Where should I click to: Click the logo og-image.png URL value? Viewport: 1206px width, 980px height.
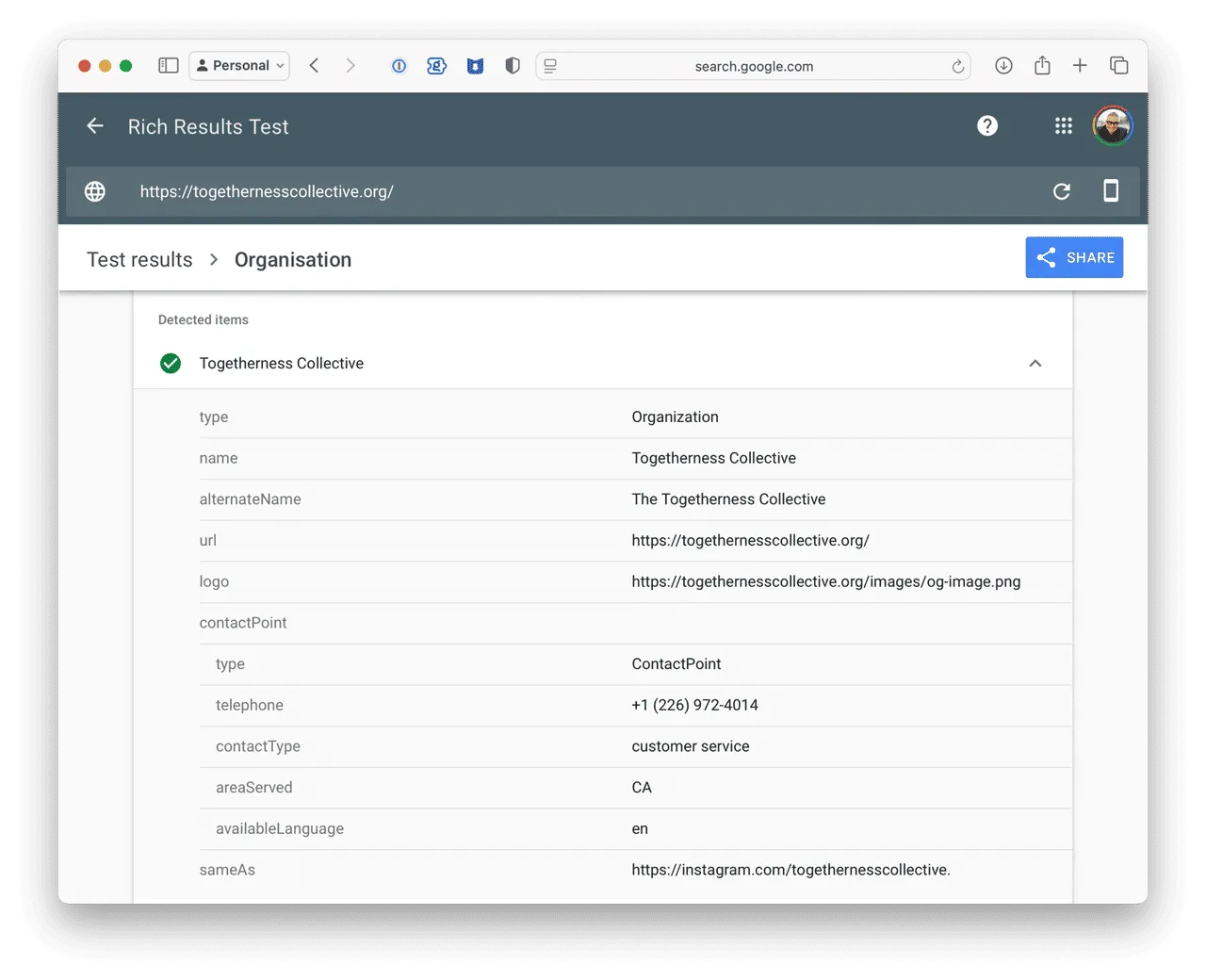tap(826, 582)
